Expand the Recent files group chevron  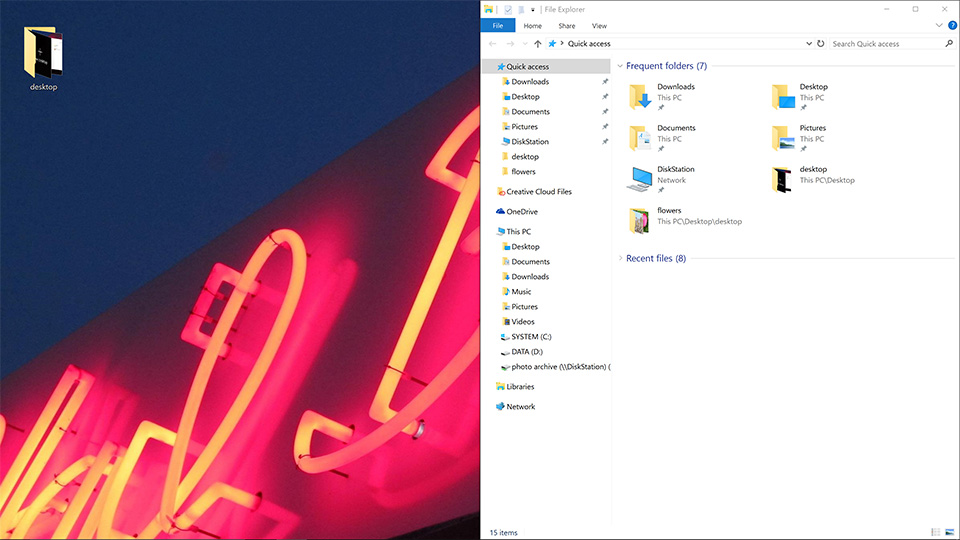click(620, 258)
